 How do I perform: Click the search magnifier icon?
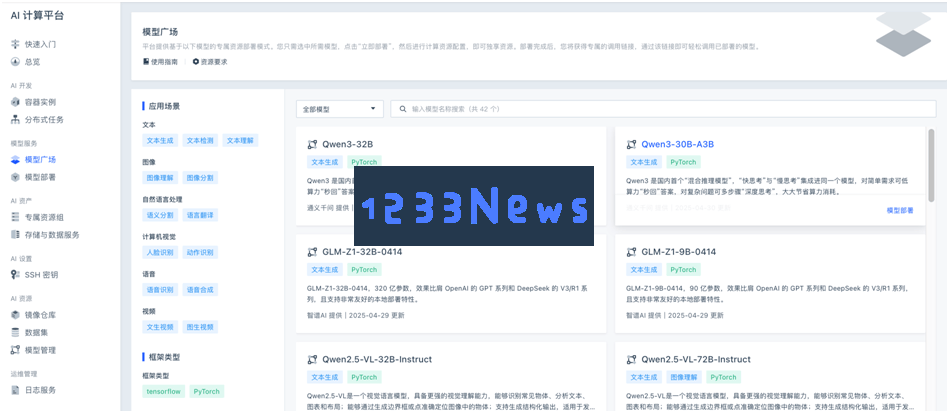click(x=403, y=109)
